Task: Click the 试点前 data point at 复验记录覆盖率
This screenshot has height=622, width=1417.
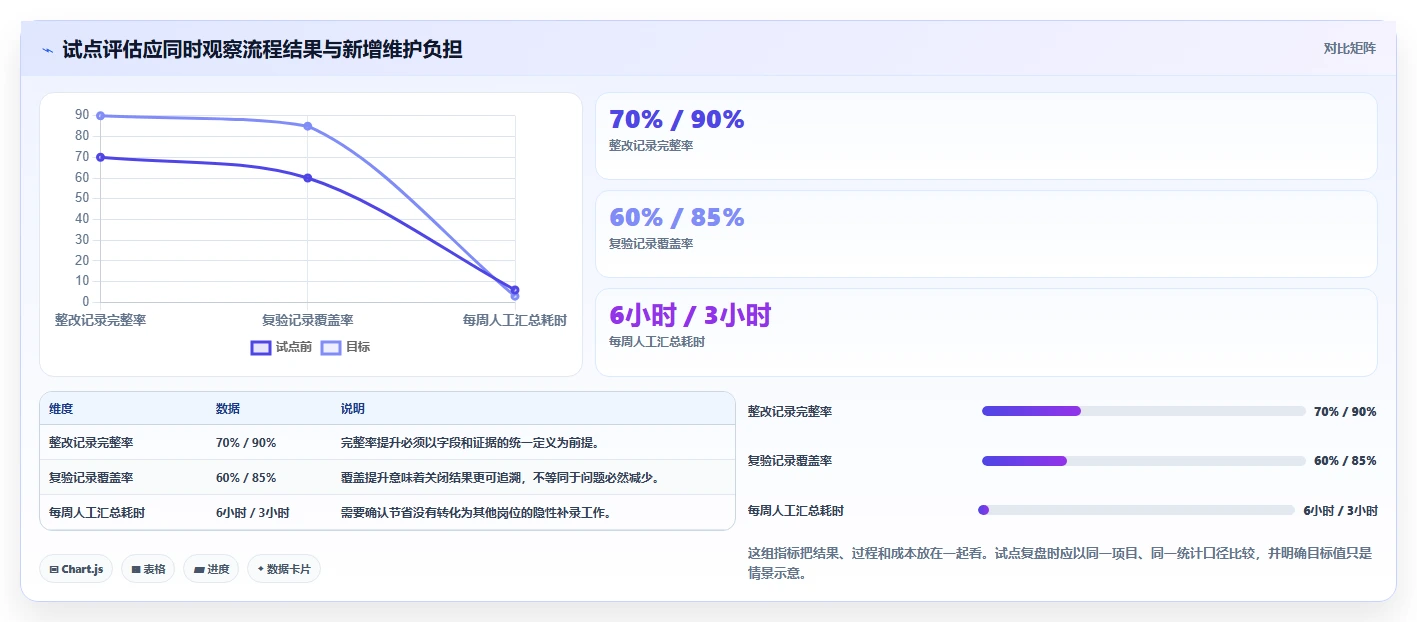Action: coord(308,178)
